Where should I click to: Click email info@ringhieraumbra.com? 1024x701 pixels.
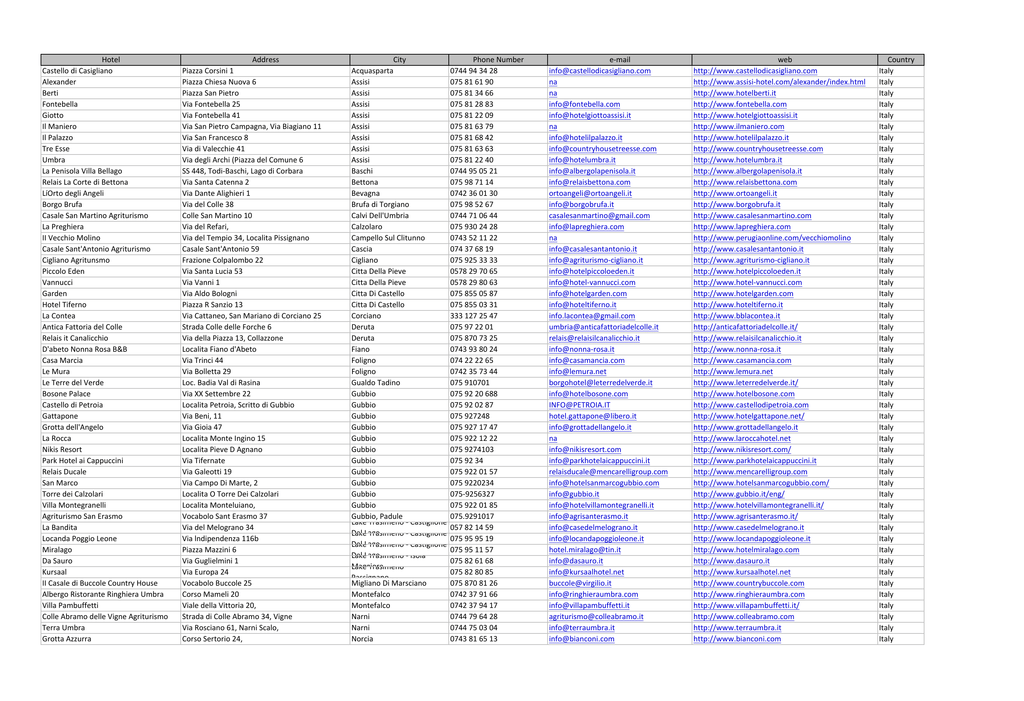coord(594,594)
